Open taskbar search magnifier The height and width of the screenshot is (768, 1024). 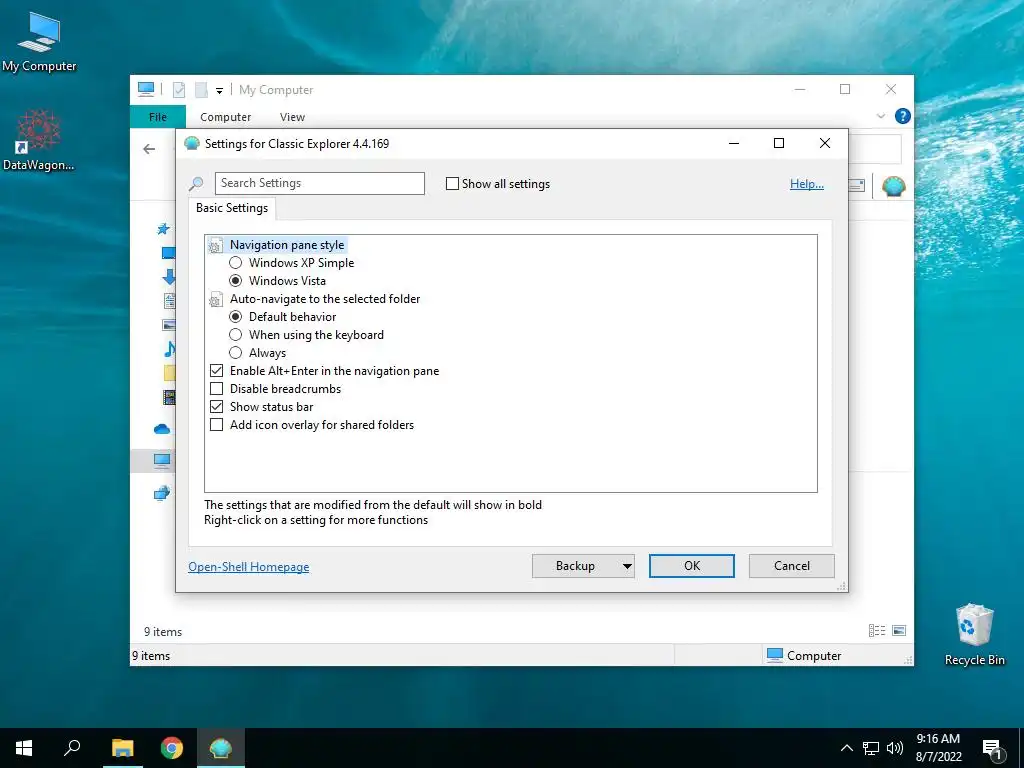(72, 748)
